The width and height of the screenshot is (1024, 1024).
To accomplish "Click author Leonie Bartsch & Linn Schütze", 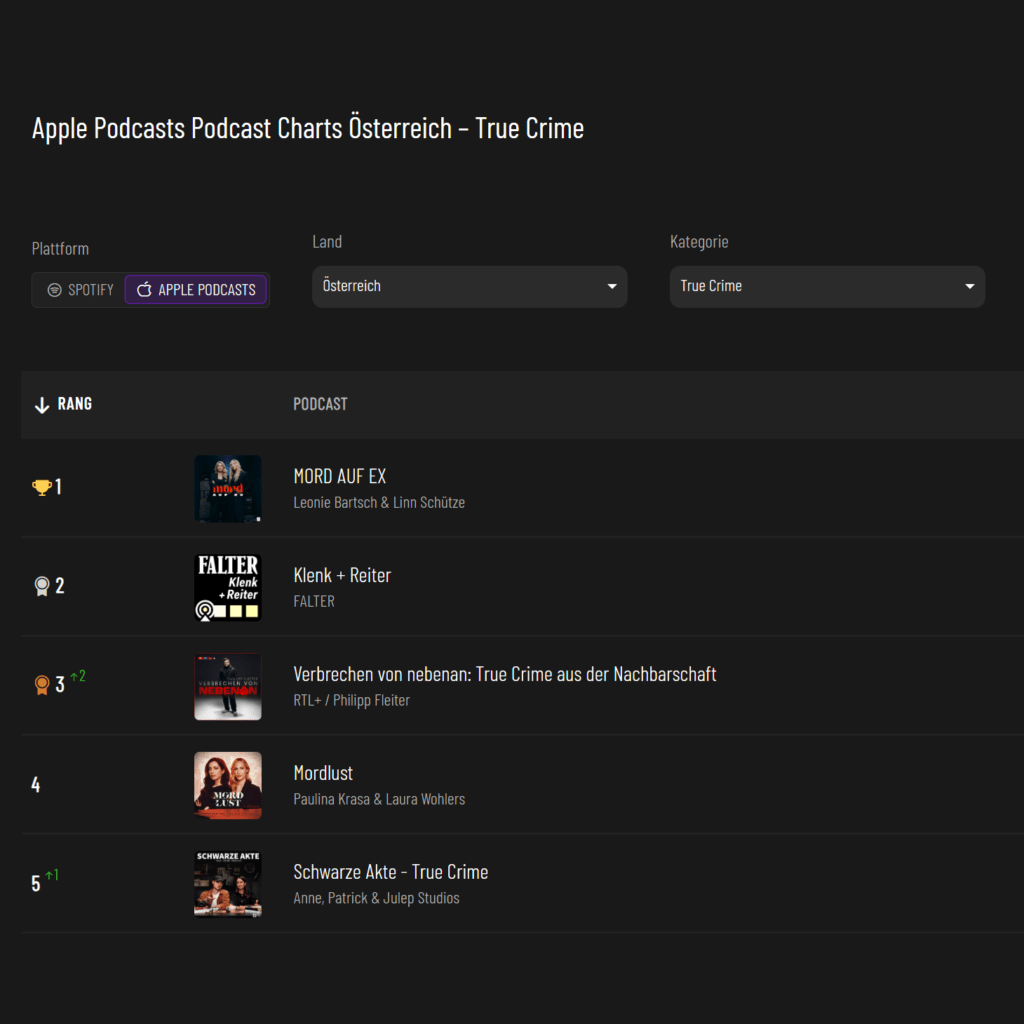I will pyautogui.click(x=379, y=502).
